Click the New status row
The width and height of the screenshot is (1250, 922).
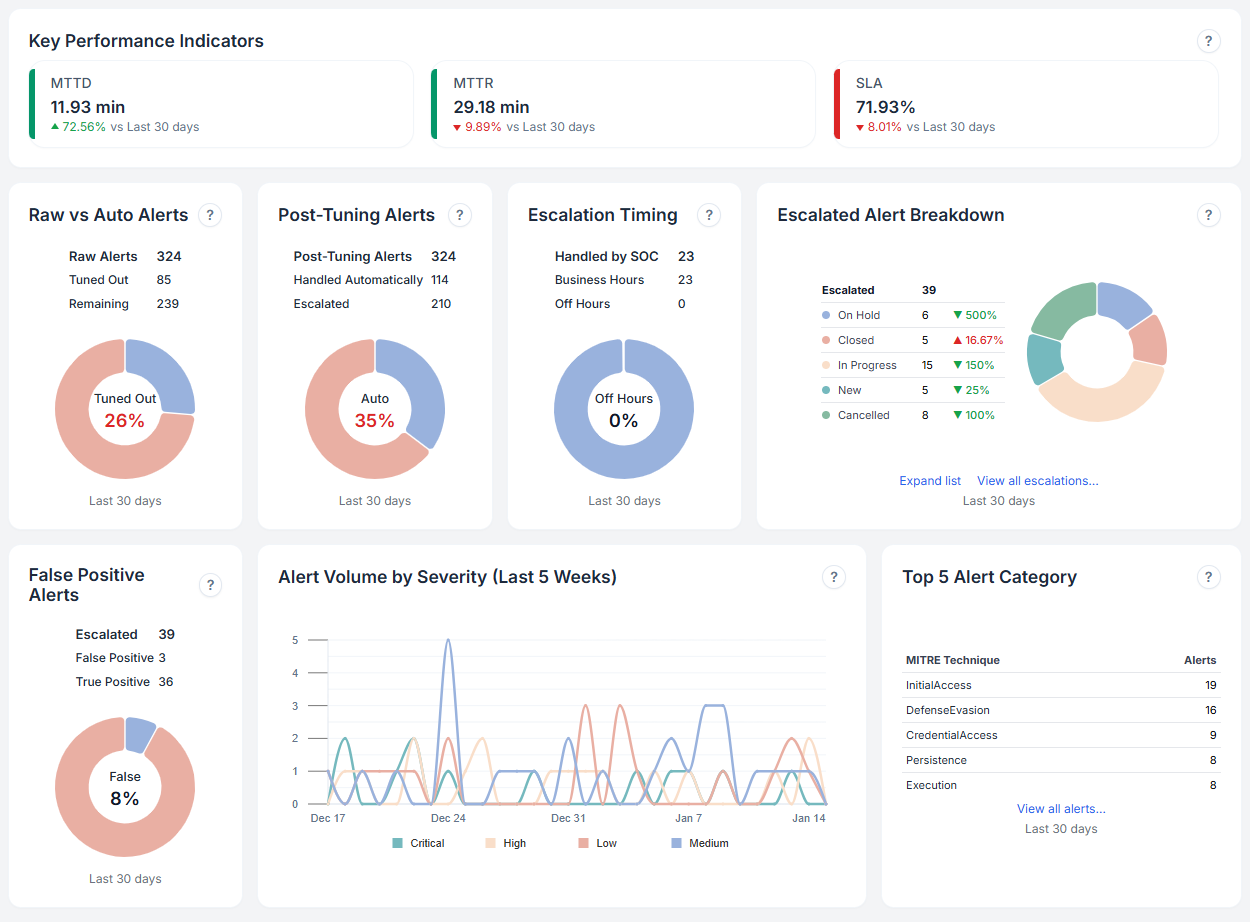tap(913, 390)
